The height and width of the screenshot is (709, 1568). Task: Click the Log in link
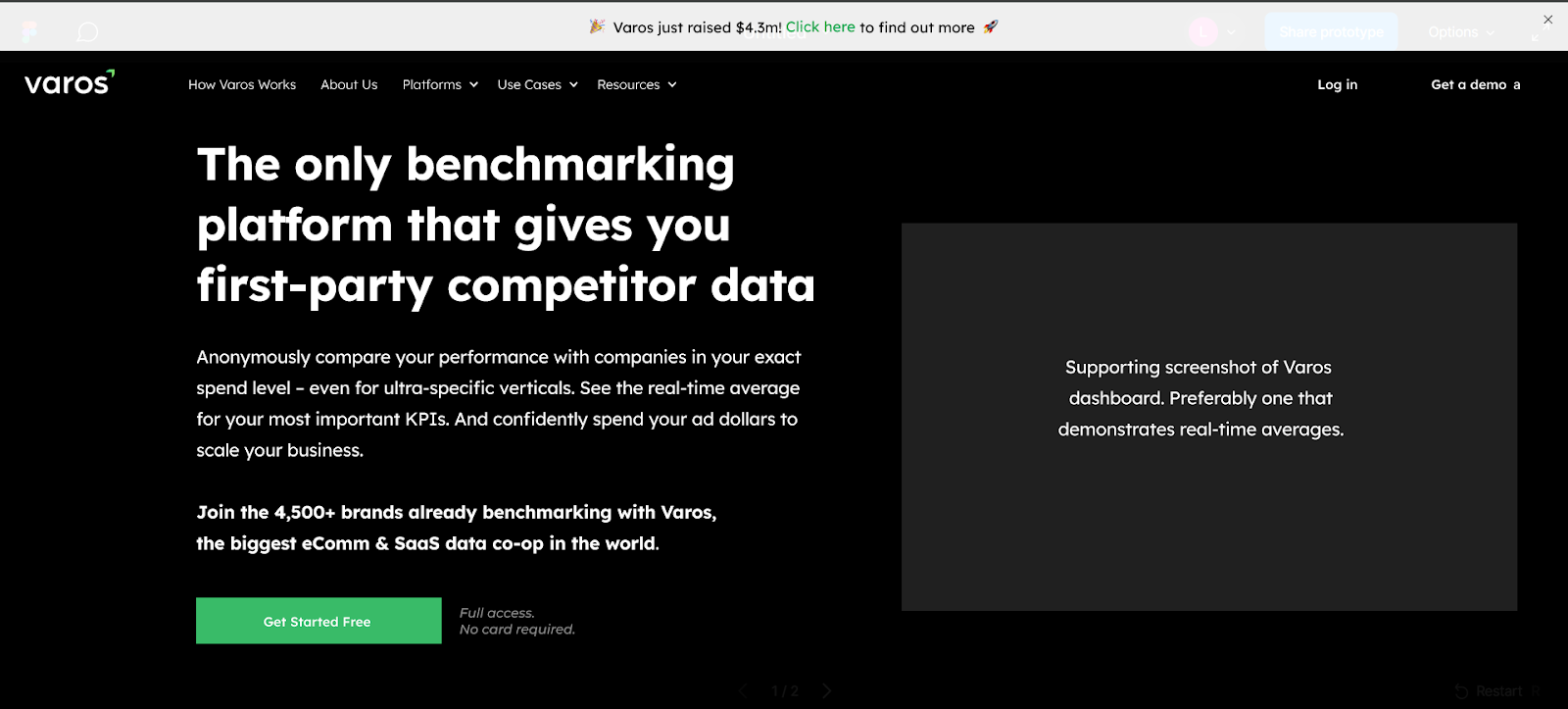tap(1338, 84)
